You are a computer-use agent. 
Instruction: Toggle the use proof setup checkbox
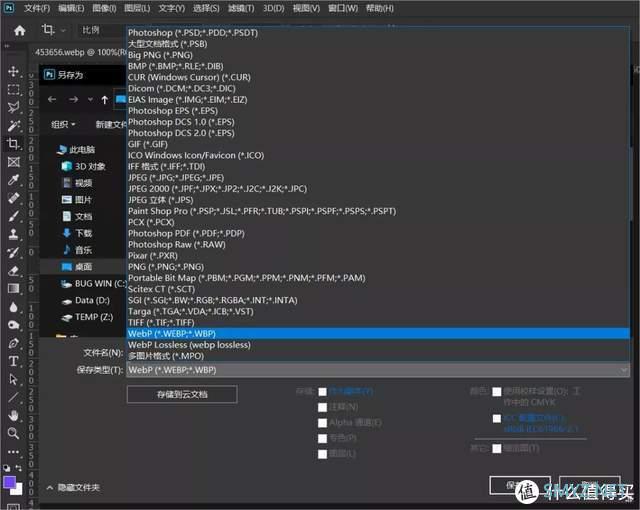[497, 392]
